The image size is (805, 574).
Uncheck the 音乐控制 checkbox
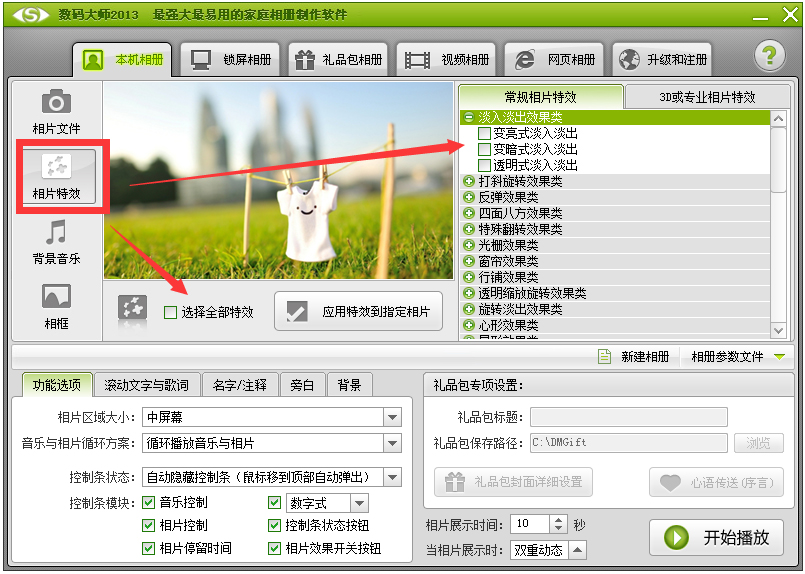click(148, 502)
